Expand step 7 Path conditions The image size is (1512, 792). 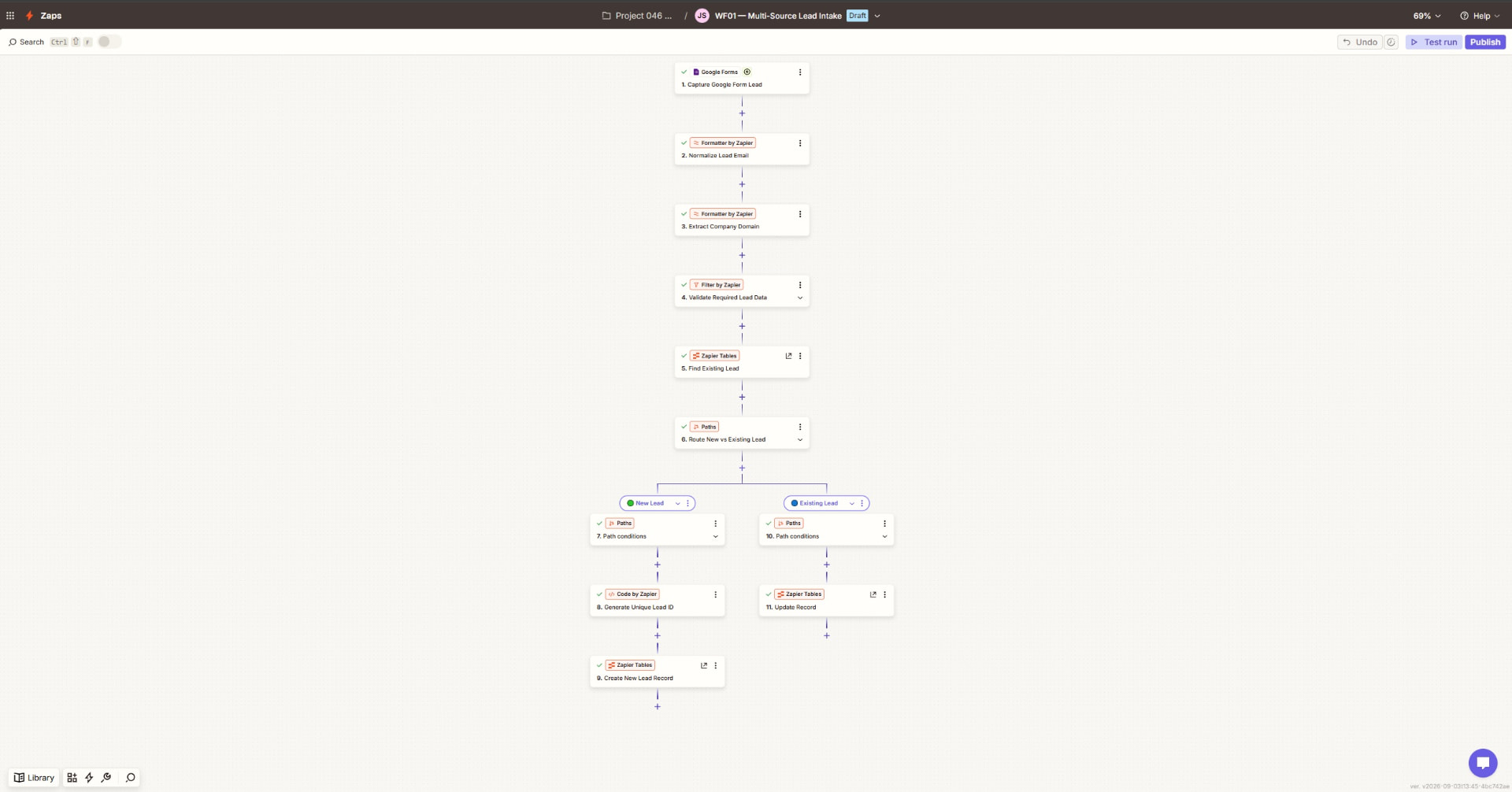[x=716, y=536]
